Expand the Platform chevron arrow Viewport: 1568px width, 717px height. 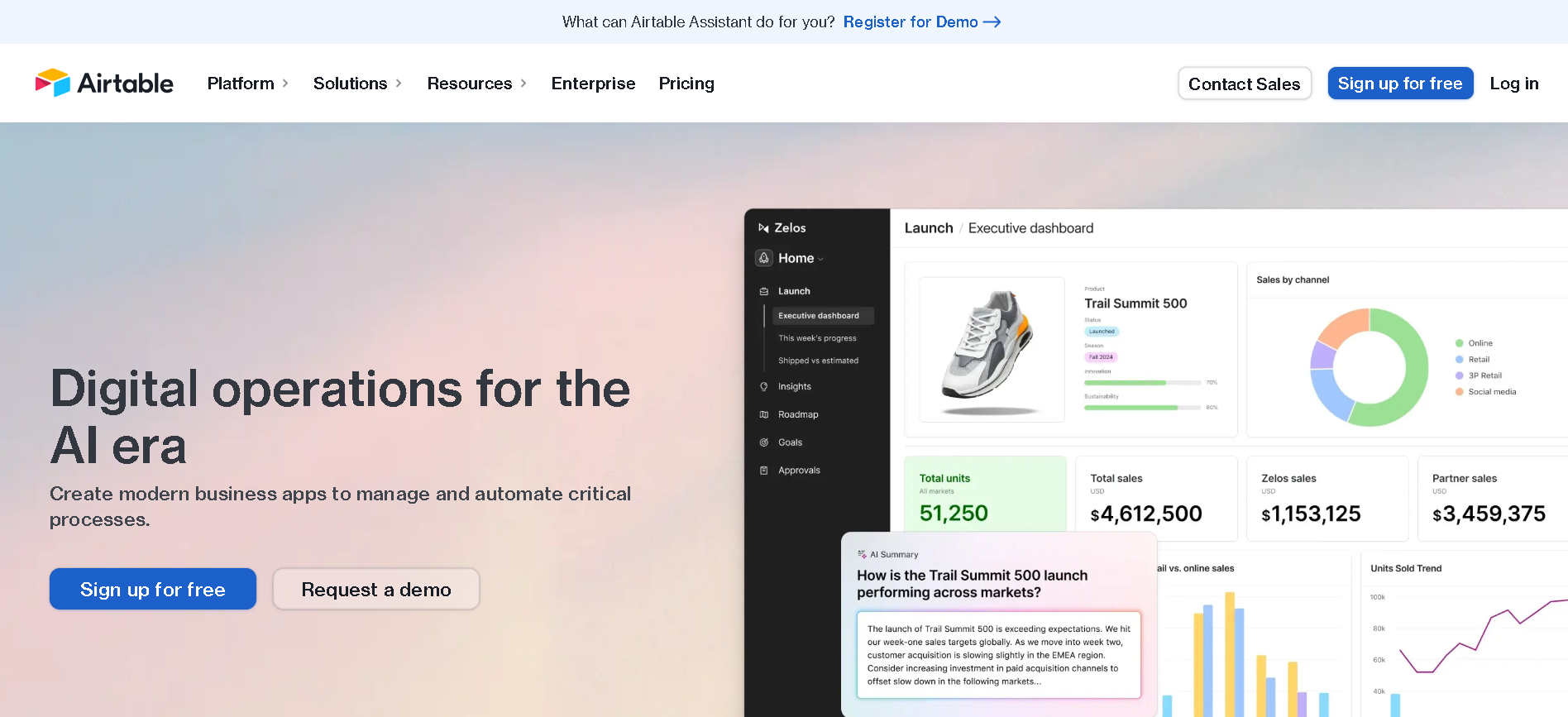coord(285,84)
